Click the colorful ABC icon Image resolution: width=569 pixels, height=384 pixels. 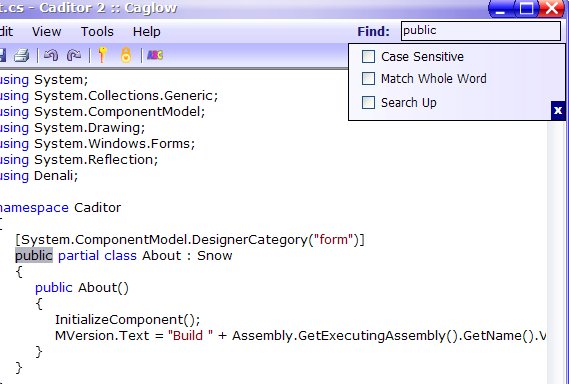[155, 55]
